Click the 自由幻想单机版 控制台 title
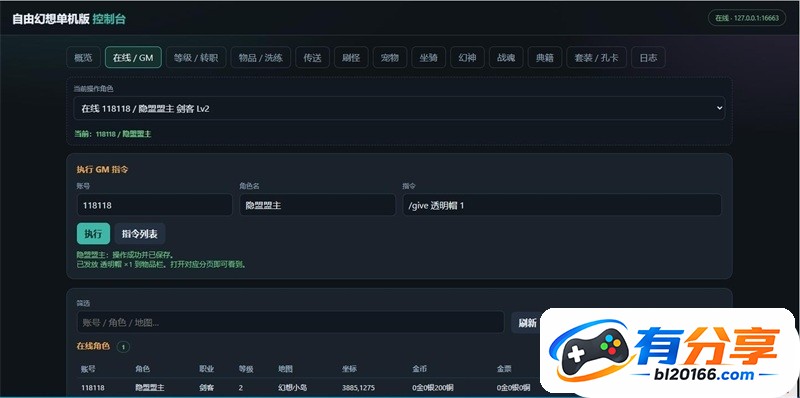800x398 pixels. (x=69, y=19)
